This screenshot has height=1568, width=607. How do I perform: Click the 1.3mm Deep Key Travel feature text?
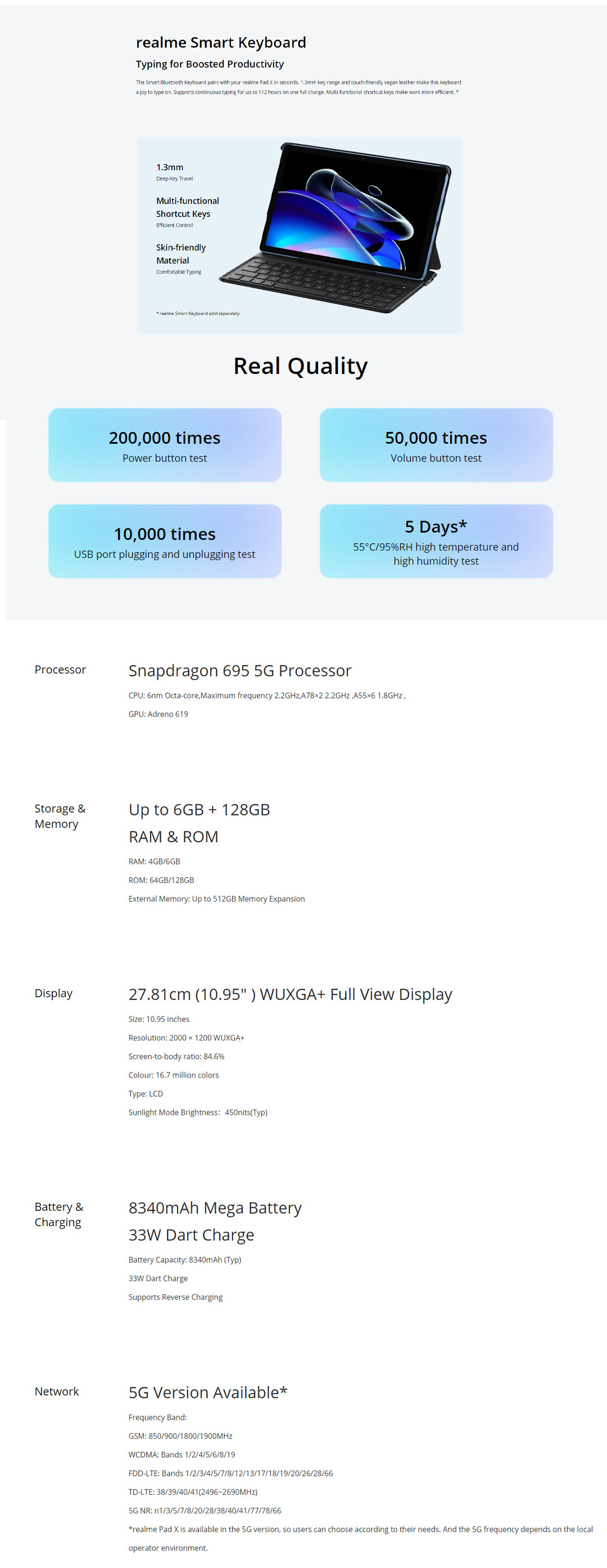click(170, 168)
